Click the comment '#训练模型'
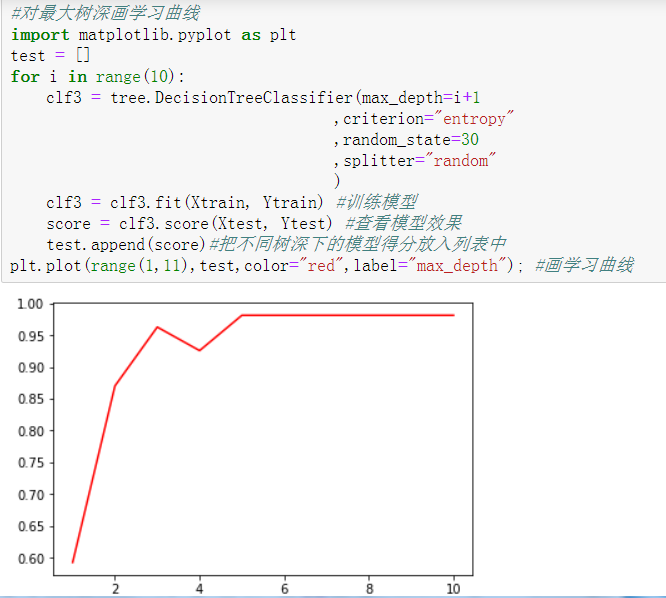The width and height of the screenshot is (666, 598). tap(377, 202)
